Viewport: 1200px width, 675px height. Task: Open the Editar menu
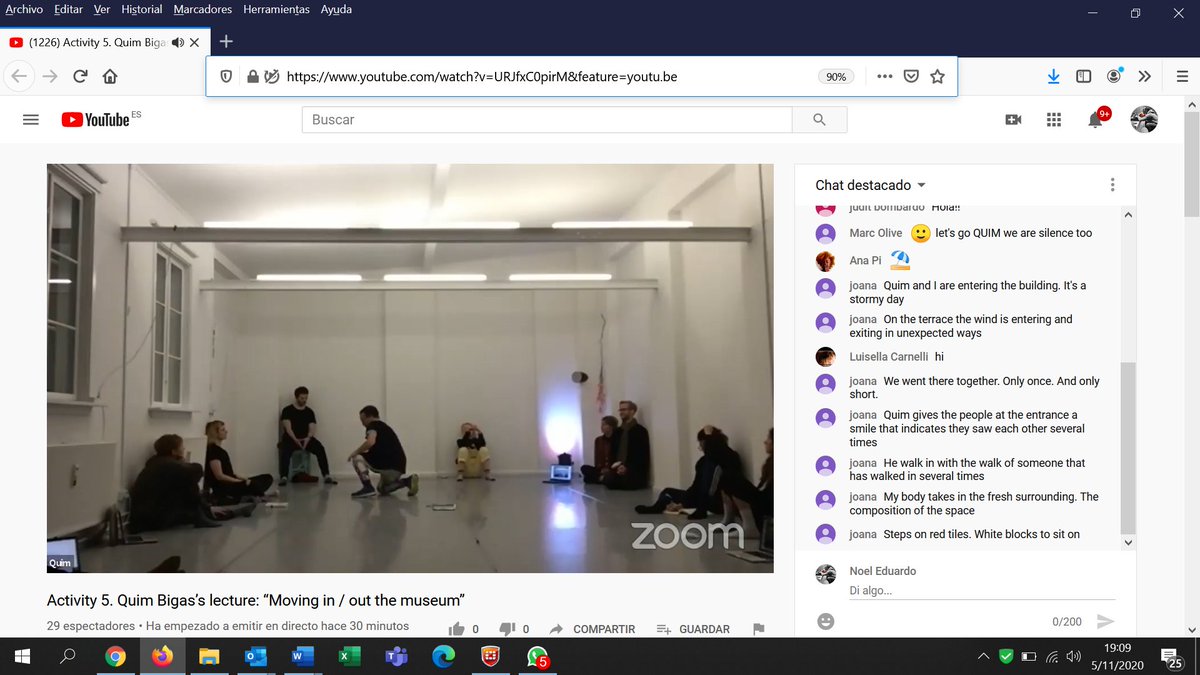click(x=68, y=10)
